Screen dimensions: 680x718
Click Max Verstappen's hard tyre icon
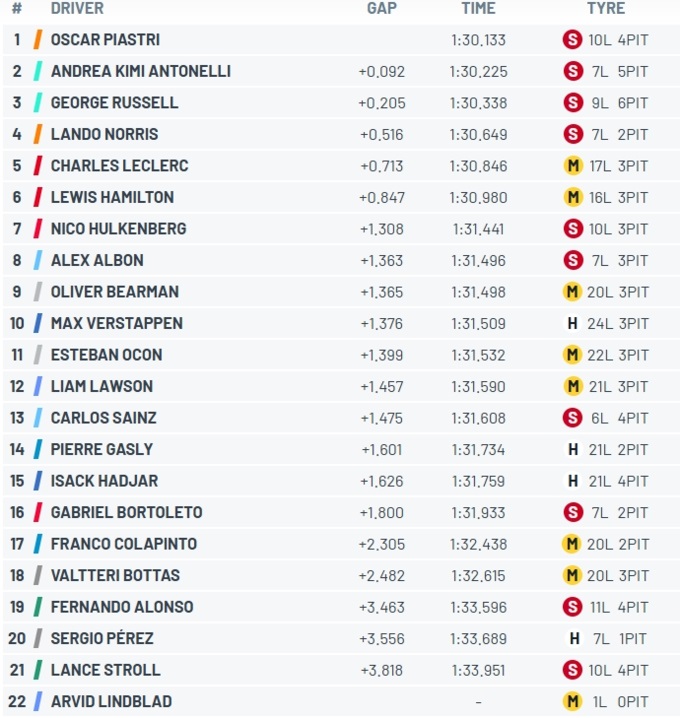573,323
